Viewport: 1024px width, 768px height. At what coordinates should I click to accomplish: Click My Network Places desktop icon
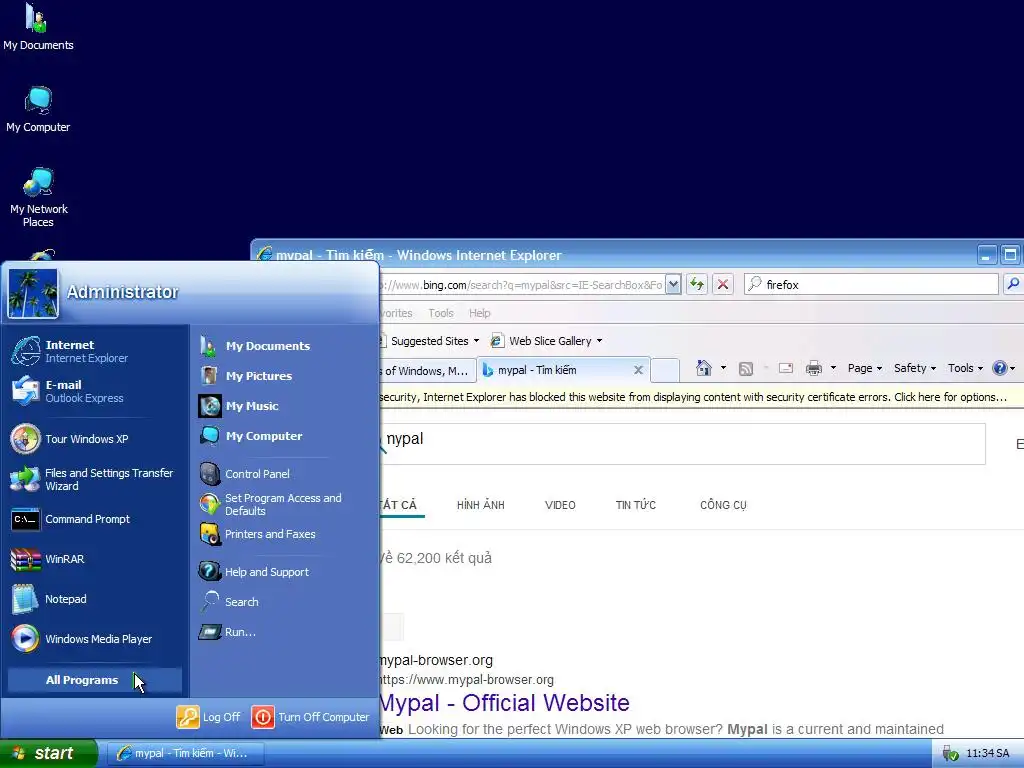point(39,197)
